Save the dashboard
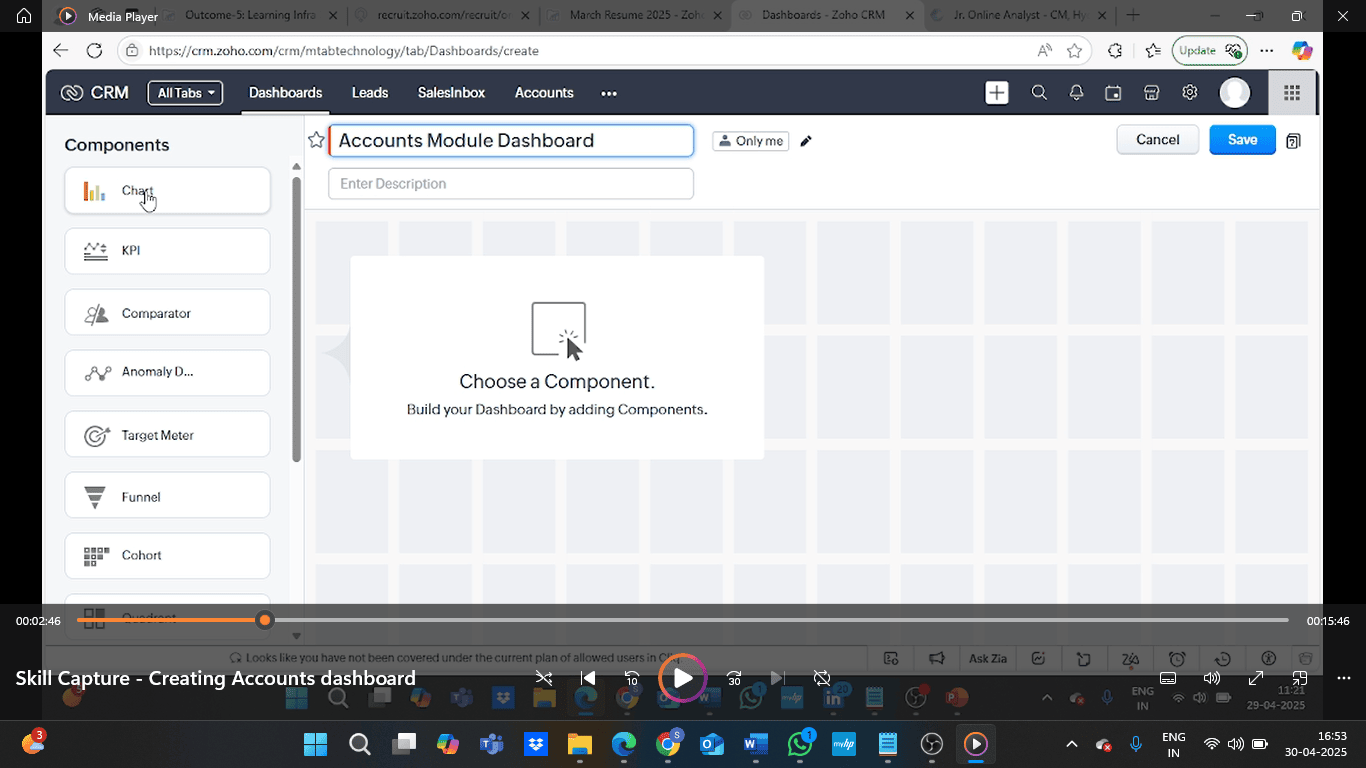 (x=1242, y=140)
